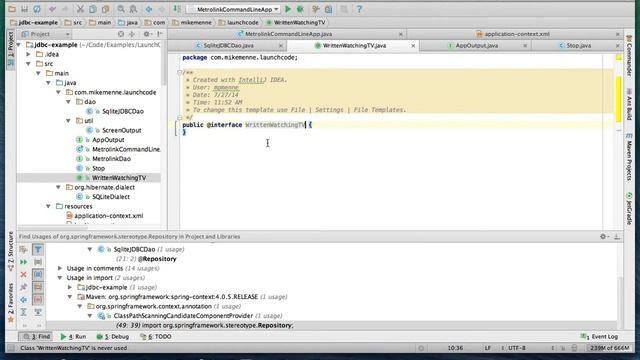Pin the Find usages tab
This screenshot has width=640, height=360.
(24, 287)
